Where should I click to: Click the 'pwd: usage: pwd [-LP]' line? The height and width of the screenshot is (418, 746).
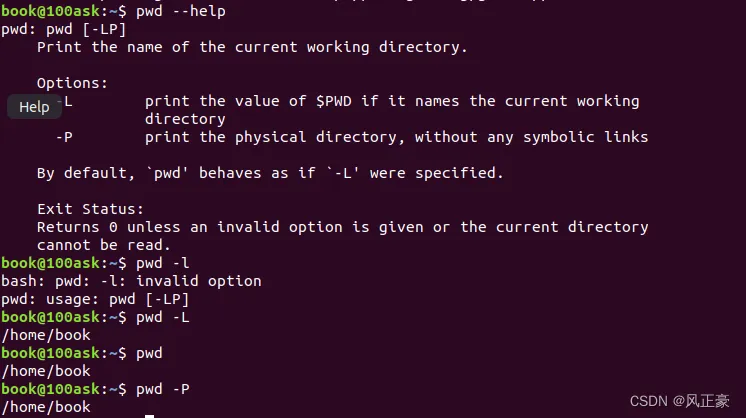95,299
